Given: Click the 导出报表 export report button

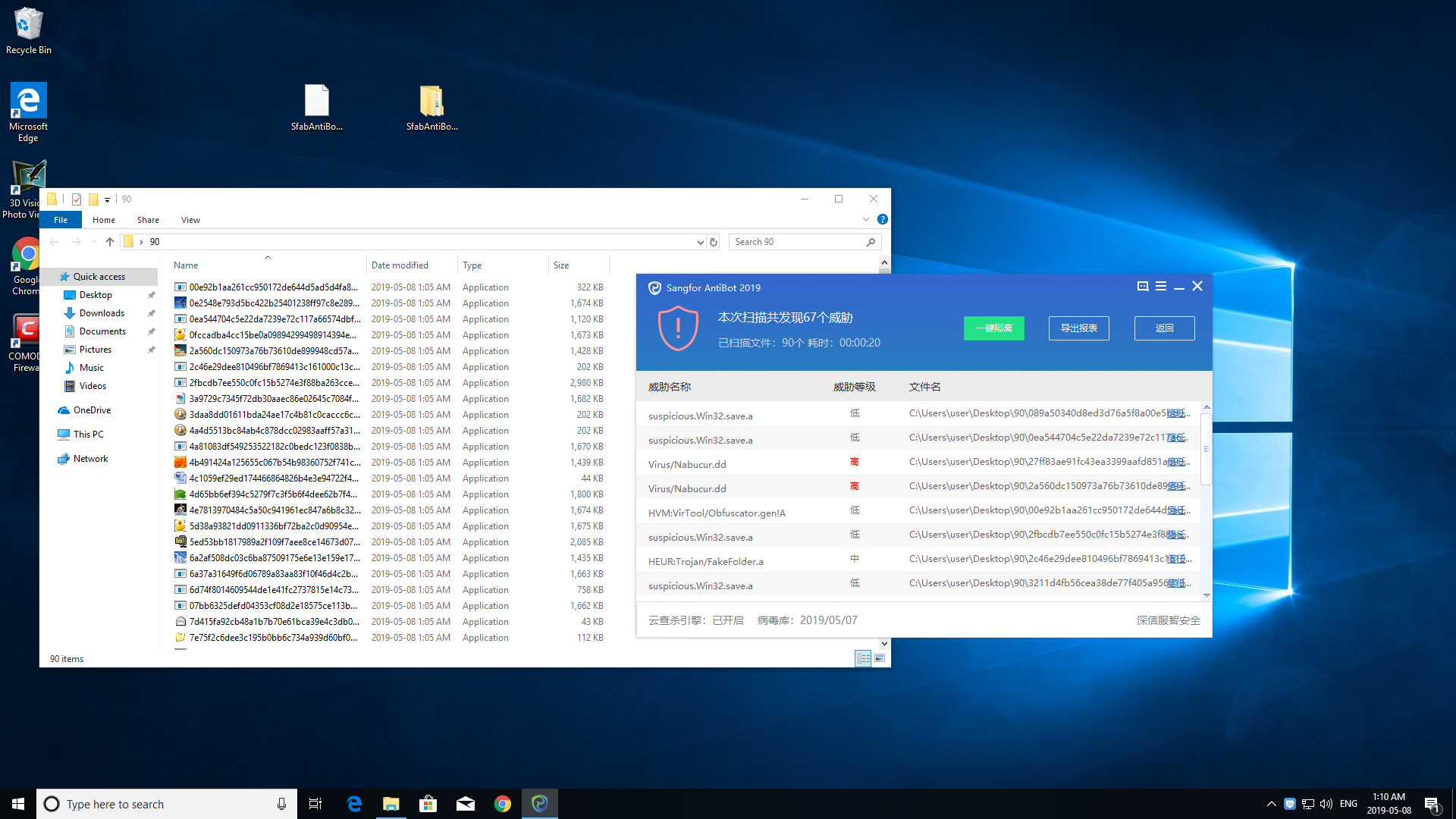Looking at the screenshot, I should click(x=1078, y=328).
